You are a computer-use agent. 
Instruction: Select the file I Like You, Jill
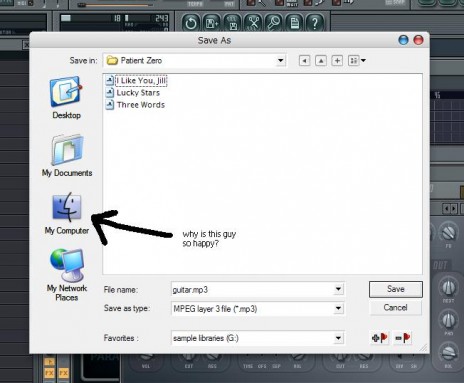[x=136, y=81]
